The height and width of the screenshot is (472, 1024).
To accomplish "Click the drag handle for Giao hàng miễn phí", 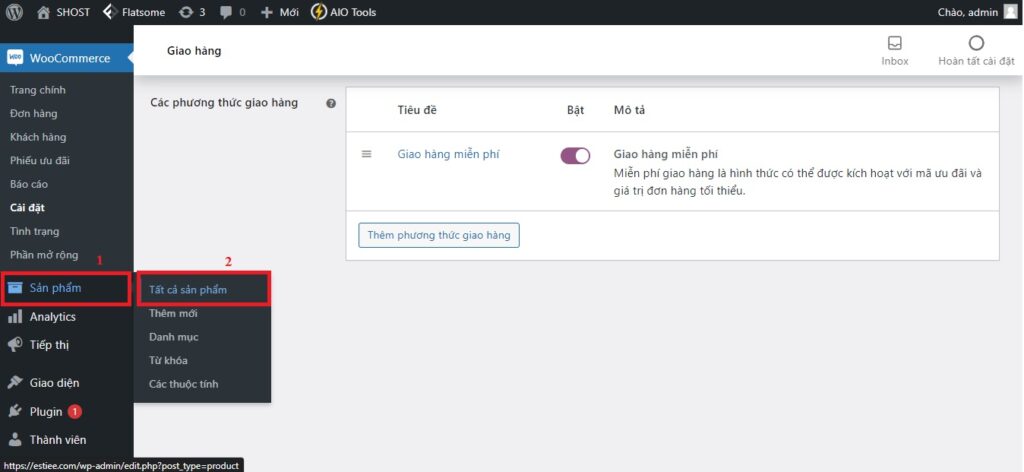I will (367, 154).
